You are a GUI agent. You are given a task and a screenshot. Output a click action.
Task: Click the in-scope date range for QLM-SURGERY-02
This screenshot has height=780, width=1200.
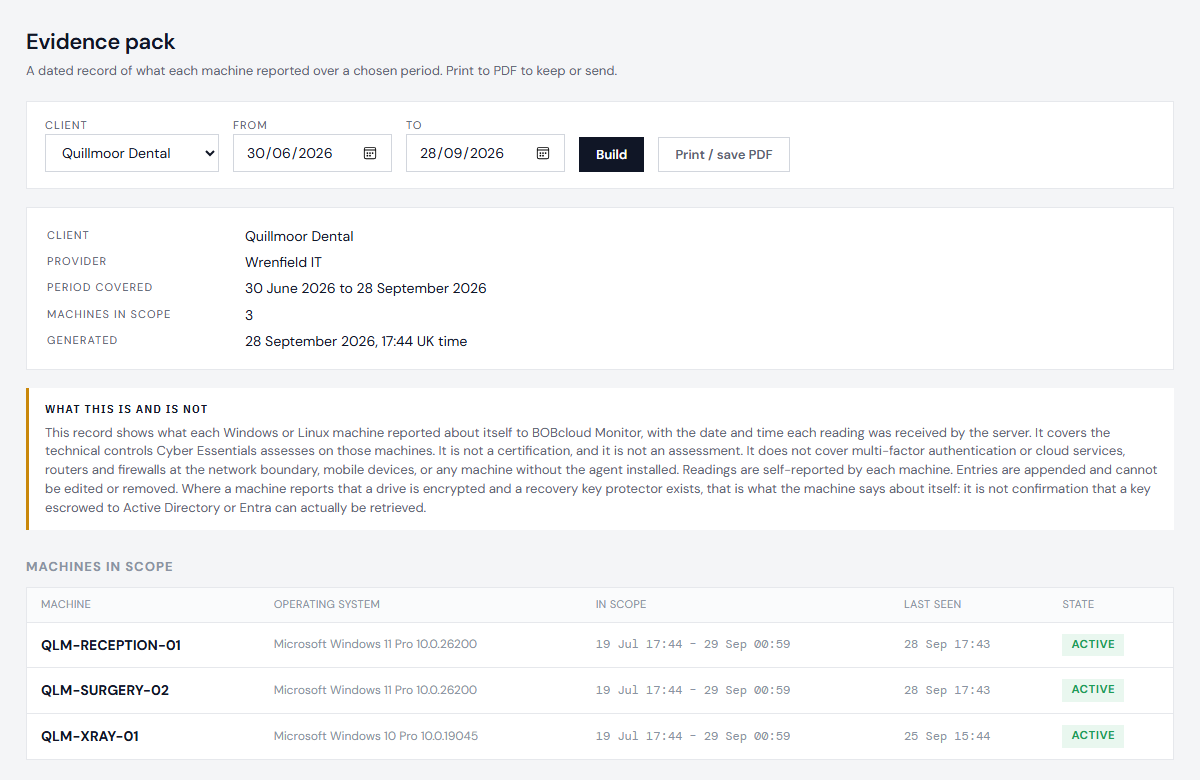(693, 690)
